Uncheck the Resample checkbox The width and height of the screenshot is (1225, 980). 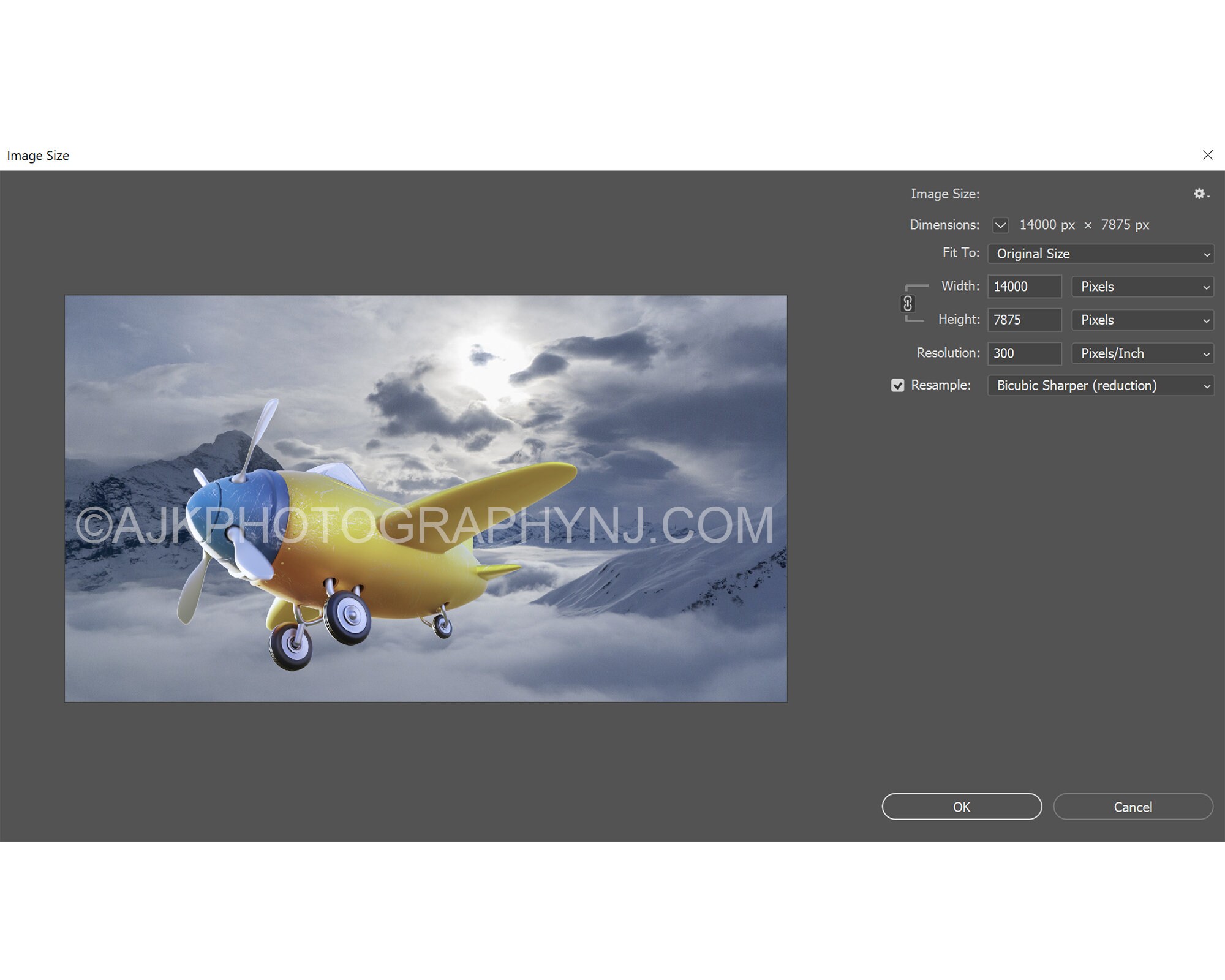898,385
